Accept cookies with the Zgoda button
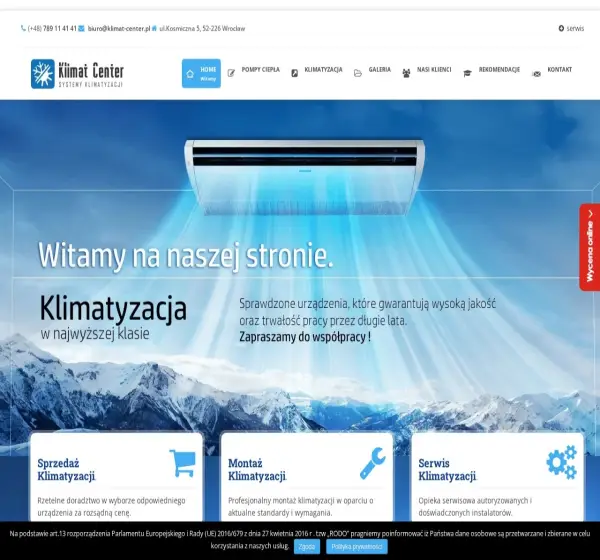Viewport: 600px width, 560px height. click(x=307, y=547)
